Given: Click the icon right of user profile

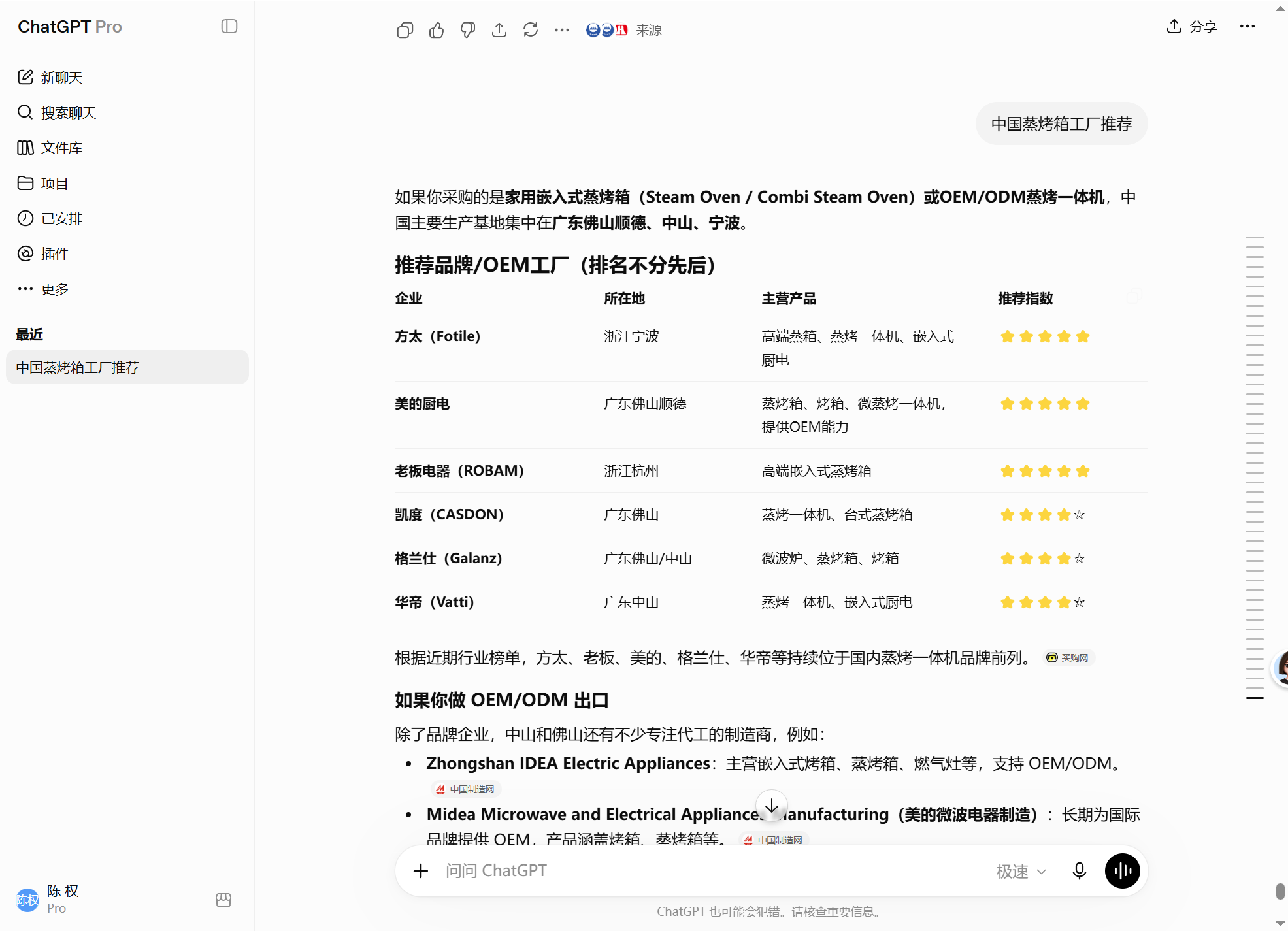Looking at the screenshot, I should pos(223,900).
